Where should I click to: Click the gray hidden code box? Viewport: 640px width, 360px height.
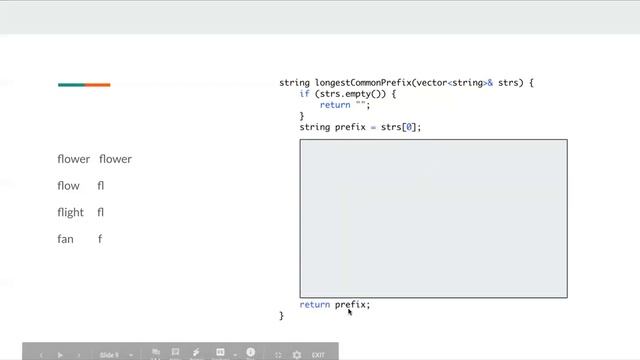433,218
